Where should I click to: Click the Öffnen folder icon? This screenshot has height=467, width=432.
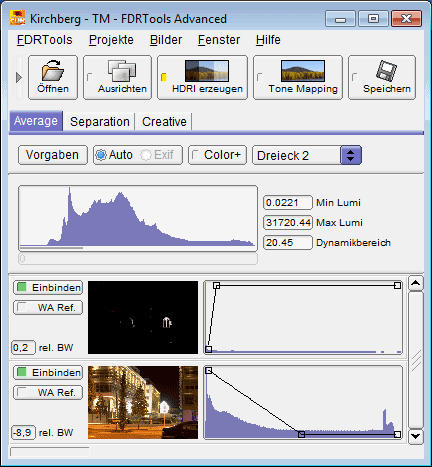point(53,71)
